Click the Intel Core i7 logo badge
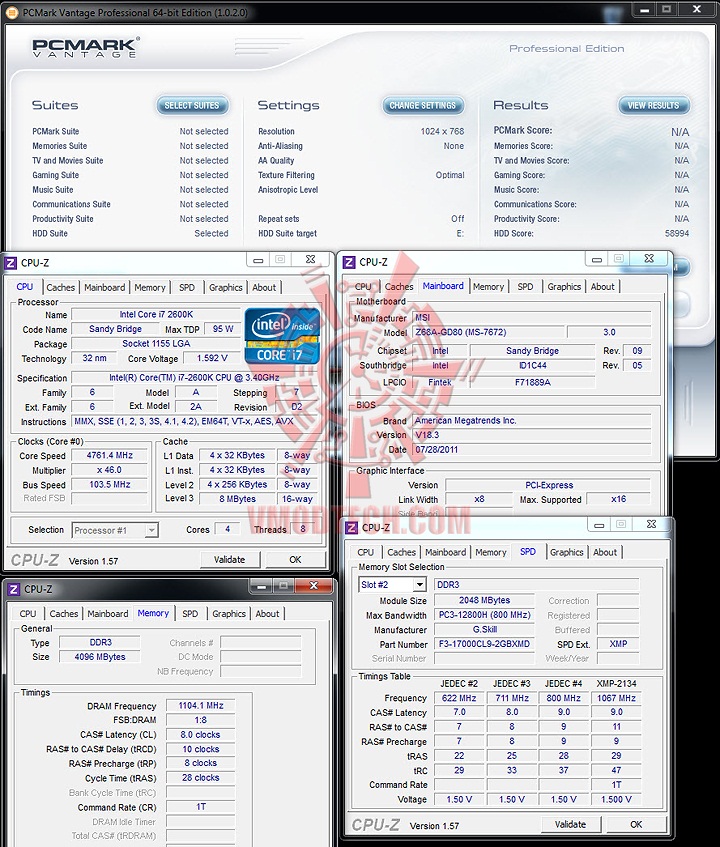This screenshot has width=720, height=847. click(282, 336)
